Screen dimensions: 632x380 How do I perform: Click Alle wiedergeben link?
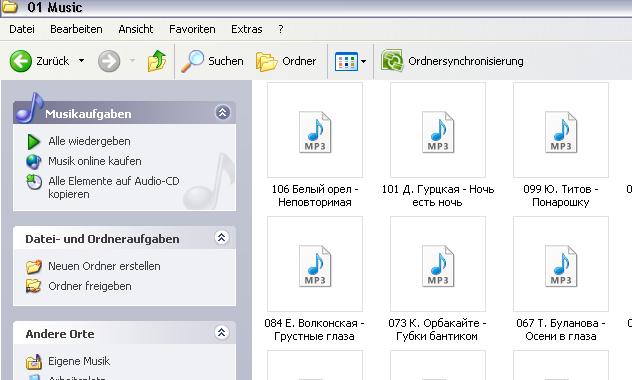coord(89,141)
